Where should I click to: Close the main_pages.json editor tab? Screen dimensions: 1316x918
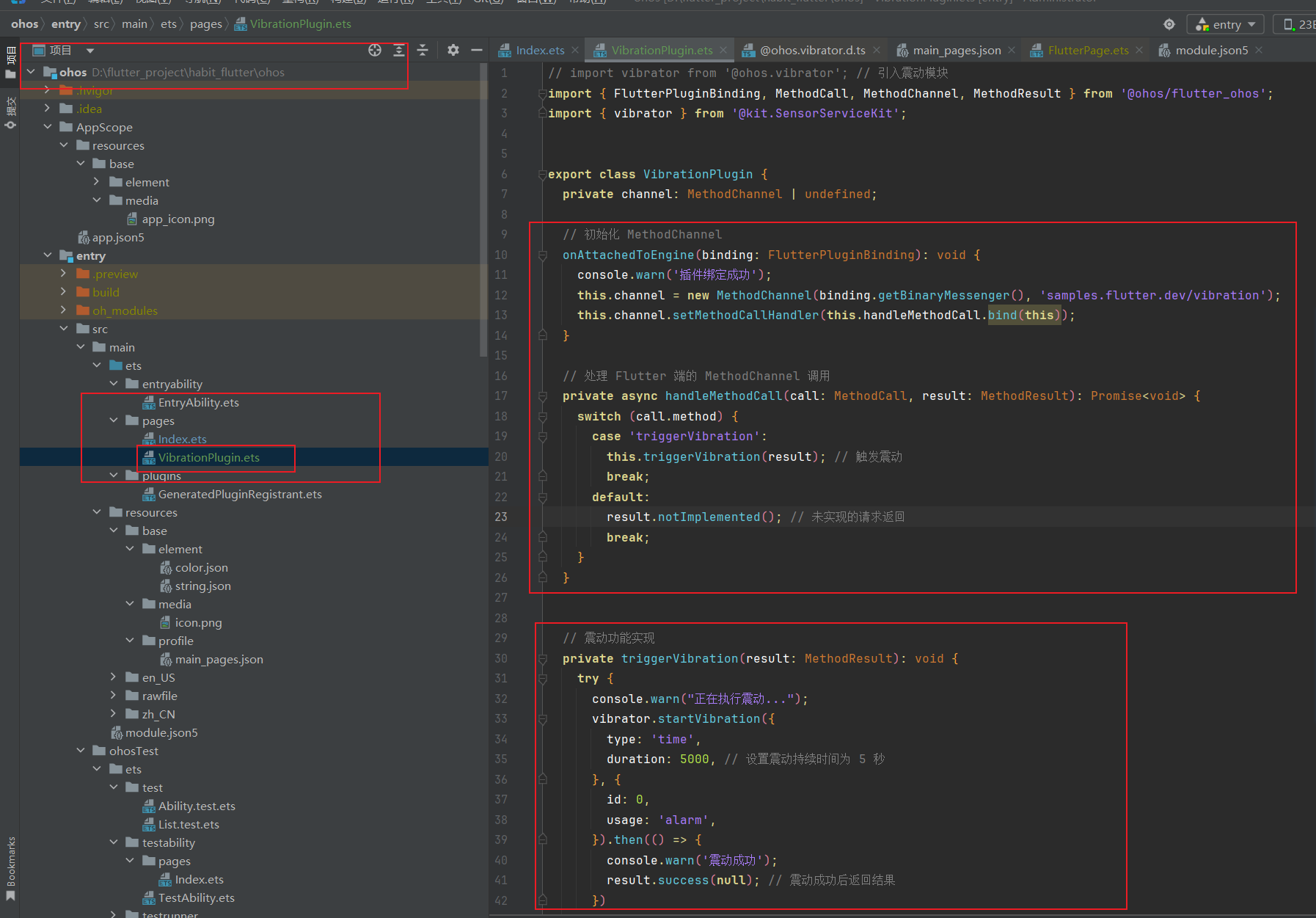pyautogui.click(x=1012, y=50)
